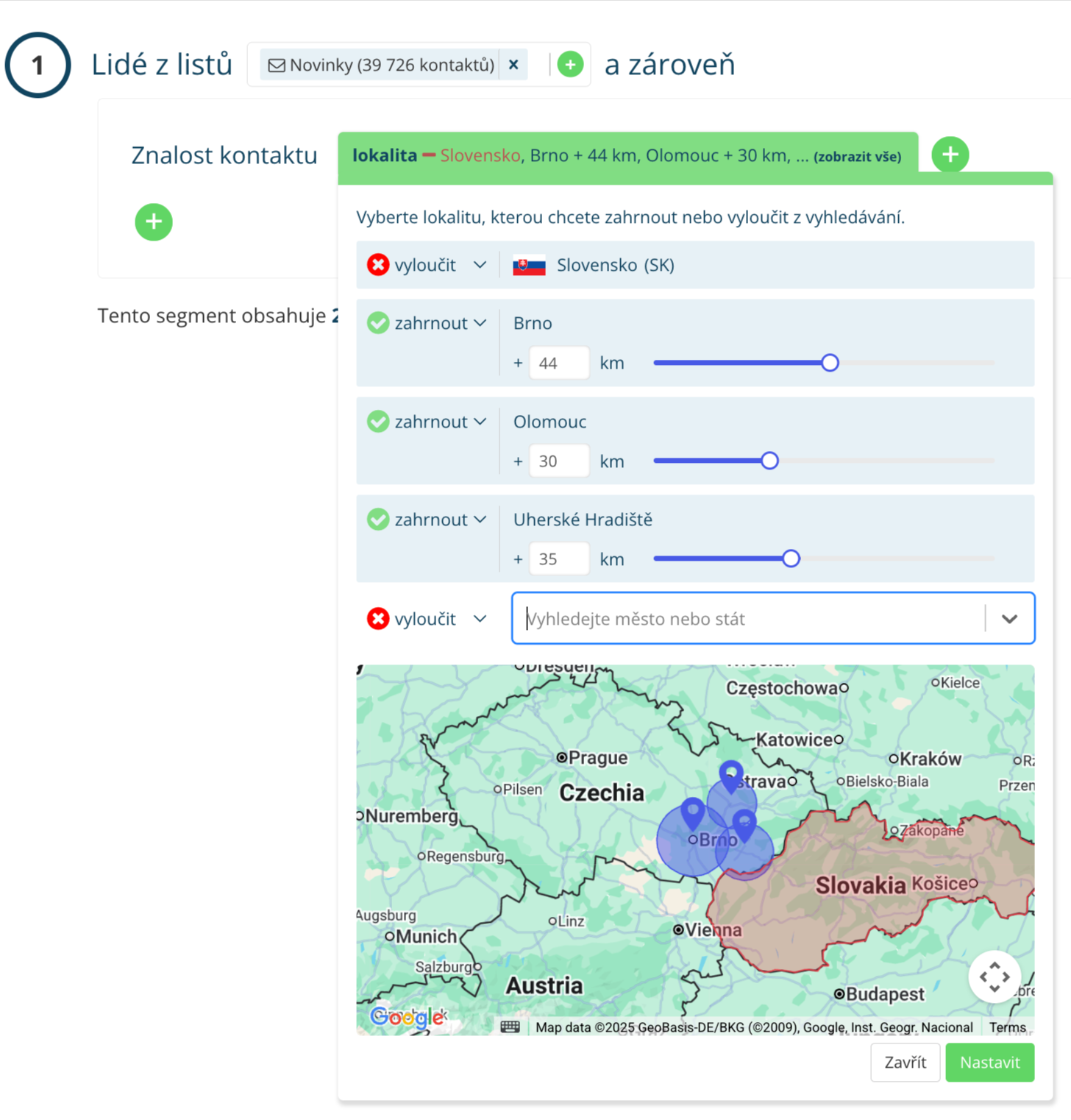This screenshot has width=1071, height=1120.
Task: Toggle include/exclude for Uherské Hradiště
Action: tap(427, 520)
